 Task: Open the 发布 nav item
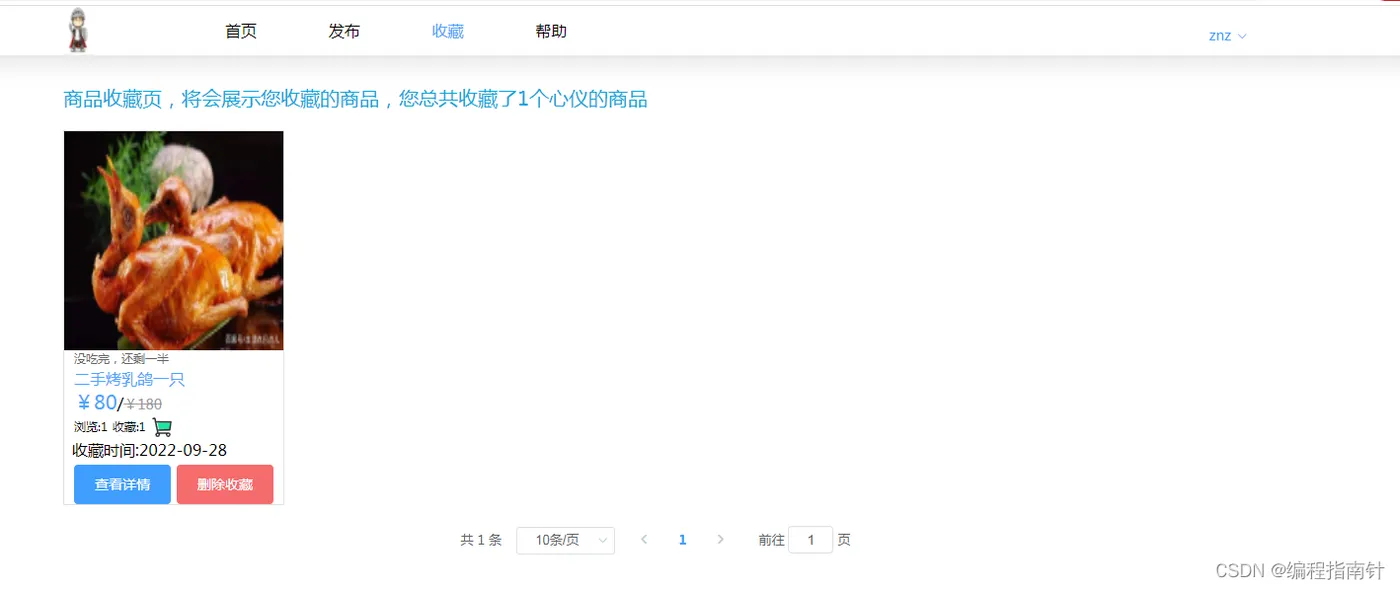[344, 31]
